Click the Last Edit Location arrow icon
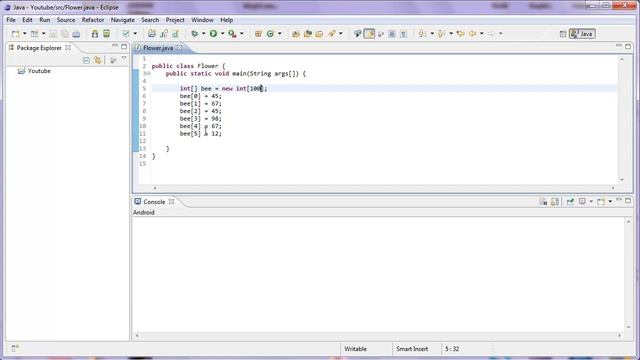Viewport: 640px width, 360px height. (x=461, y=34)
